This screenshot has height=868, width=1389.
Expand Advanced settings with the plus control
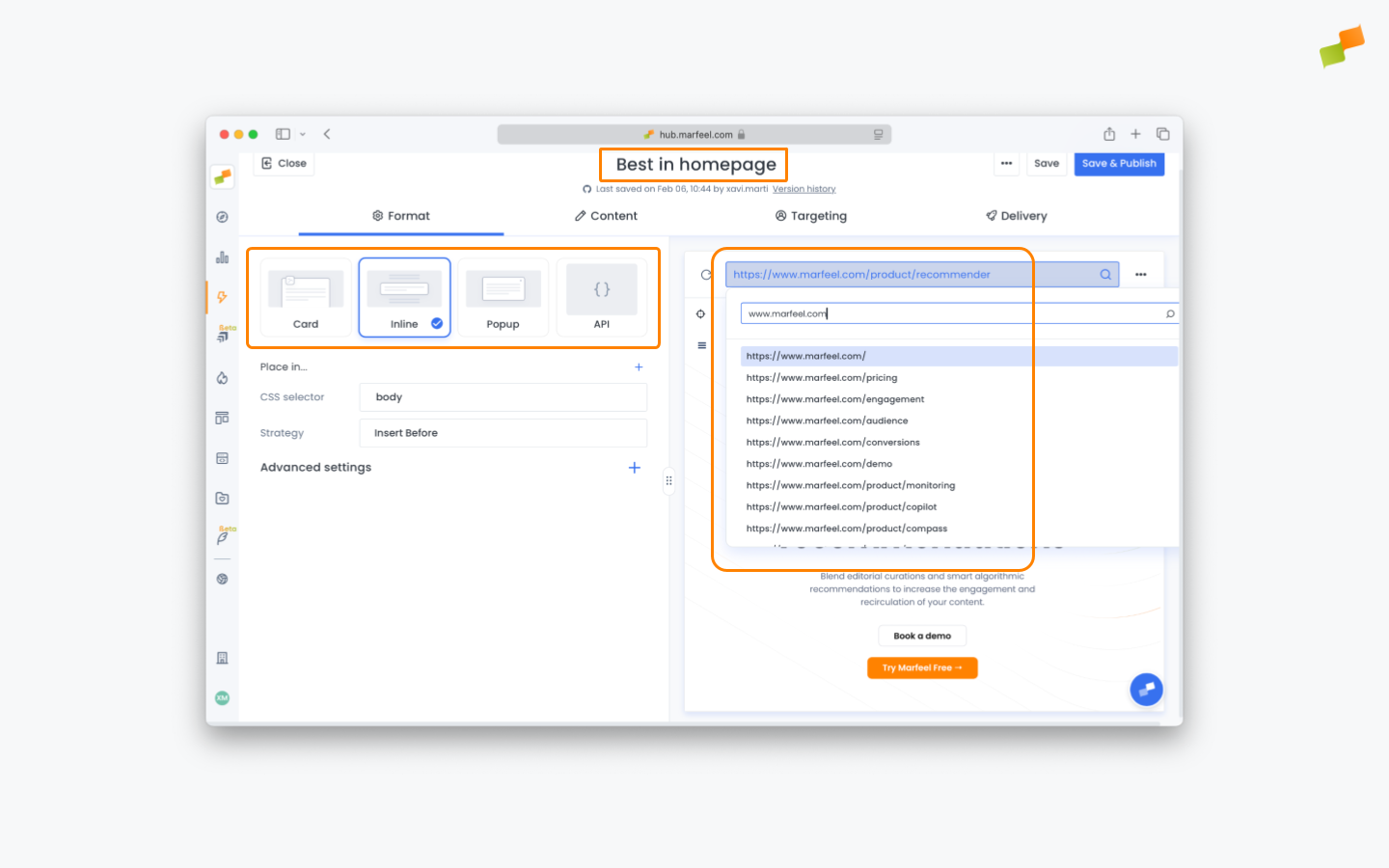coord(634,467)
